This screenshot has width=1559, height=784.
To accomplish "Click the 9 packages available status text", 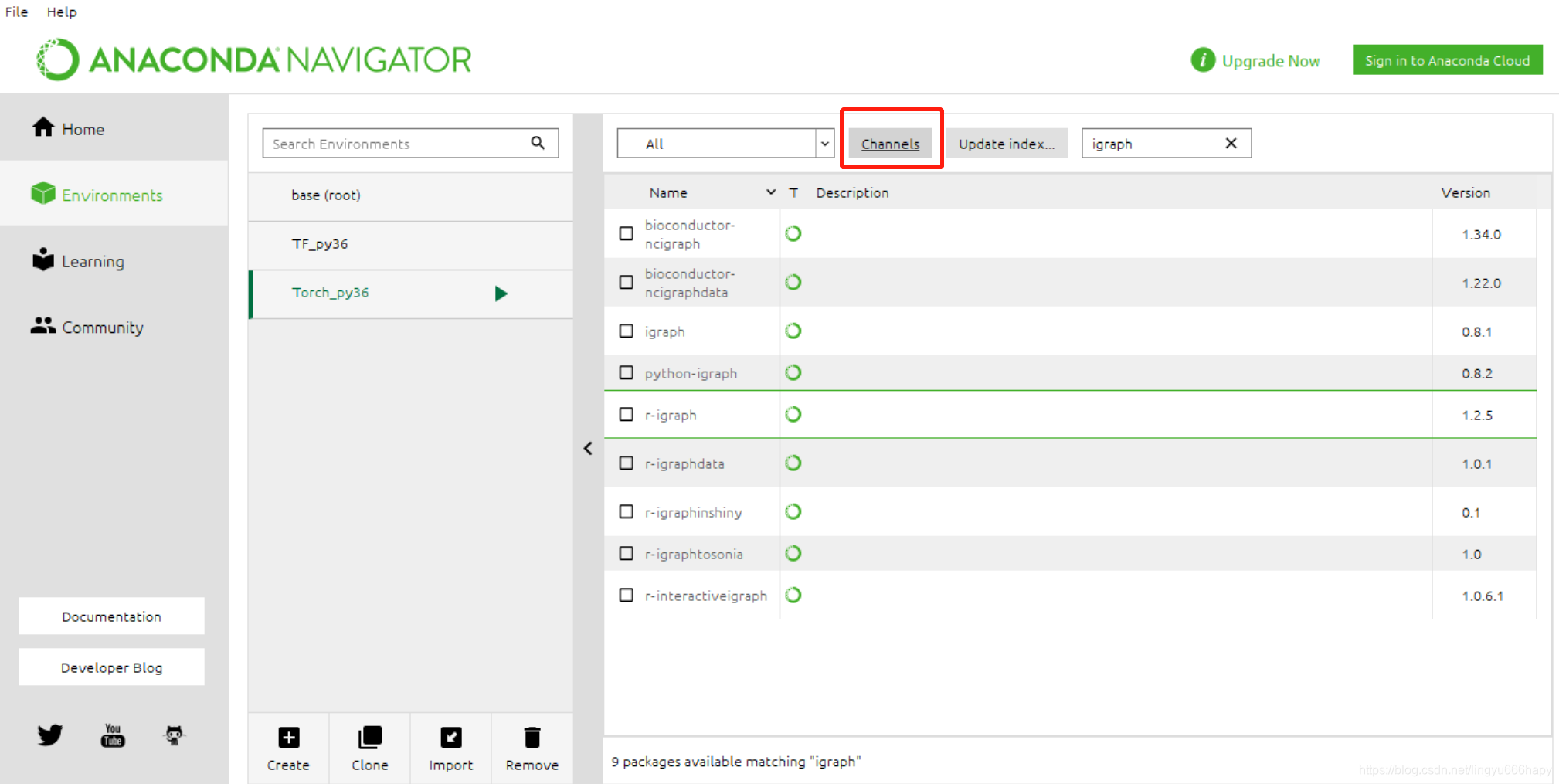I will pyautogui.click(x=735, y=762).
